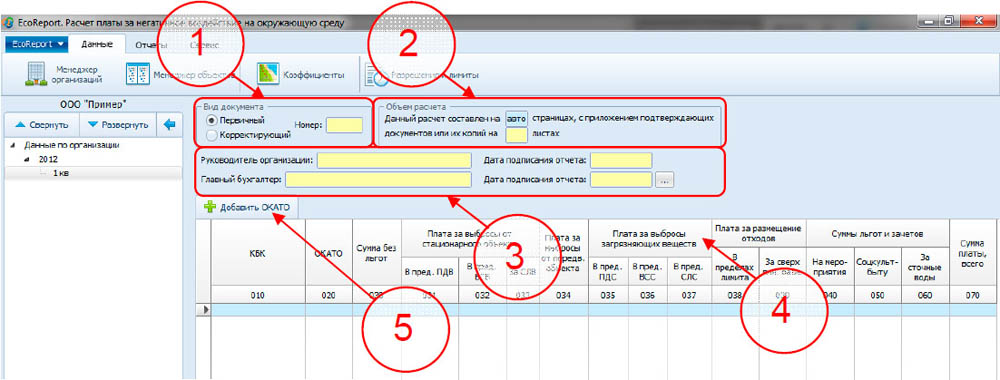Click the На мероприятия column header
1000x380 pixels.
point(830,268)
